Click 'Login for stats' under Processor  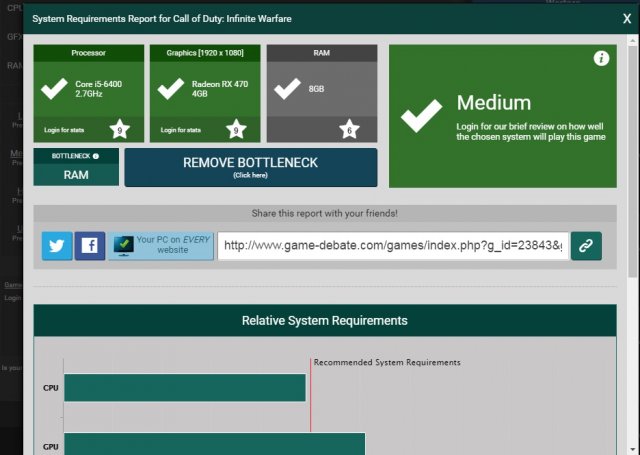66,130
